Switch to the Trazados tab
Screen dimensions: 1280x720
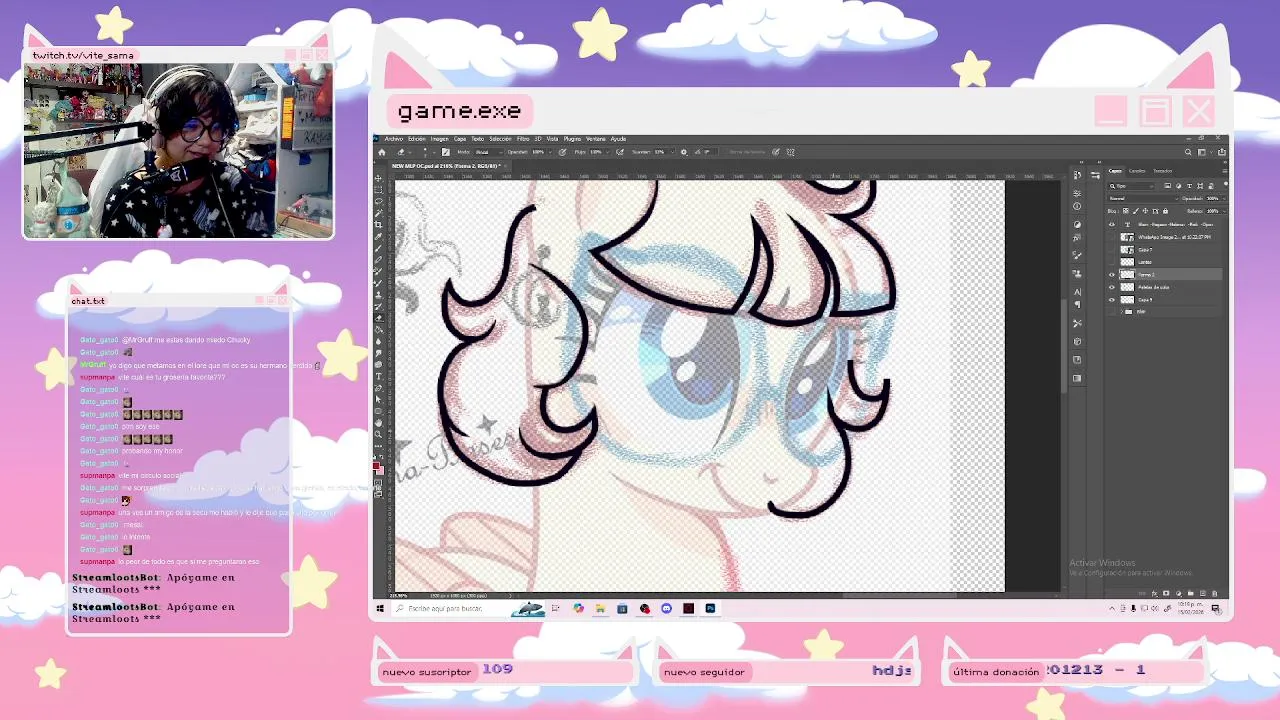coord(1163,171)
